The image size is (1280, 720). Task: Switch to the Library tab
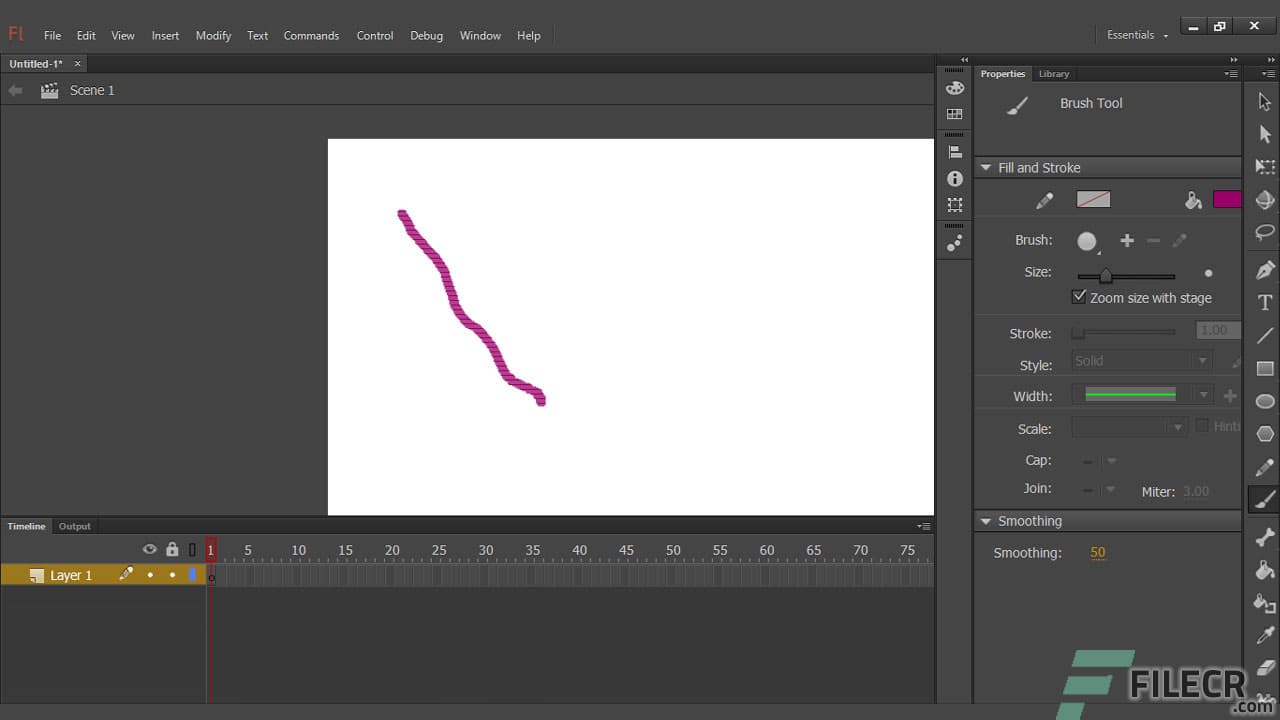(1054, 73)
